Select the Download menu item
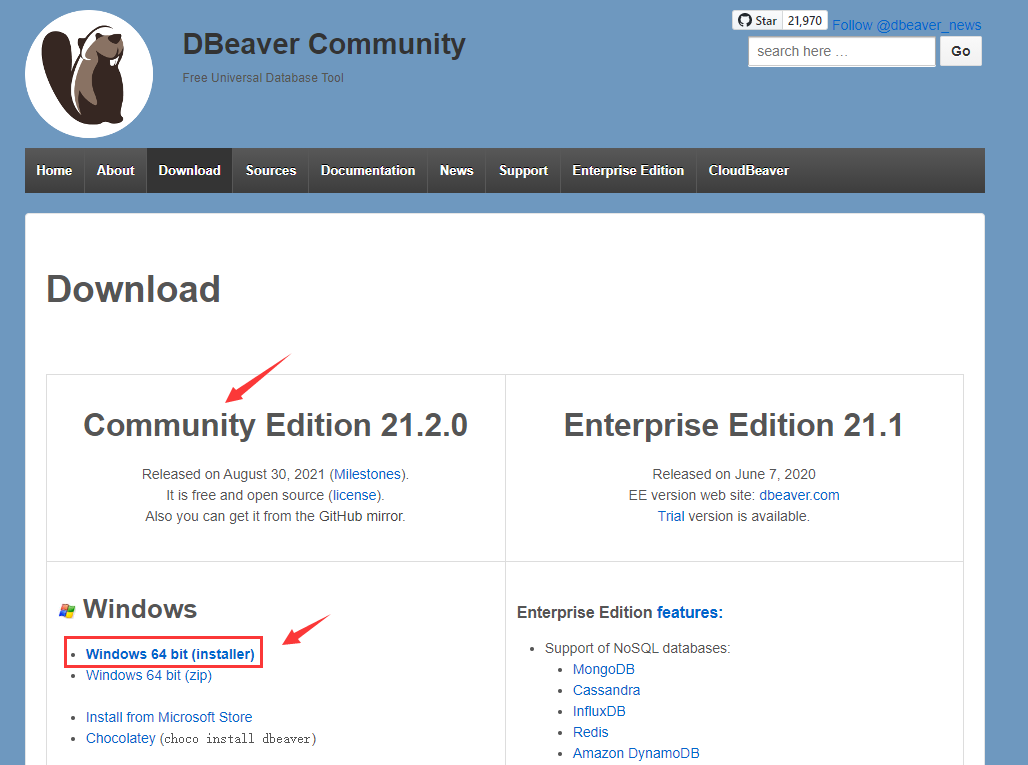The width and height of the screenshot is (1028, 765). pos(189,170)
